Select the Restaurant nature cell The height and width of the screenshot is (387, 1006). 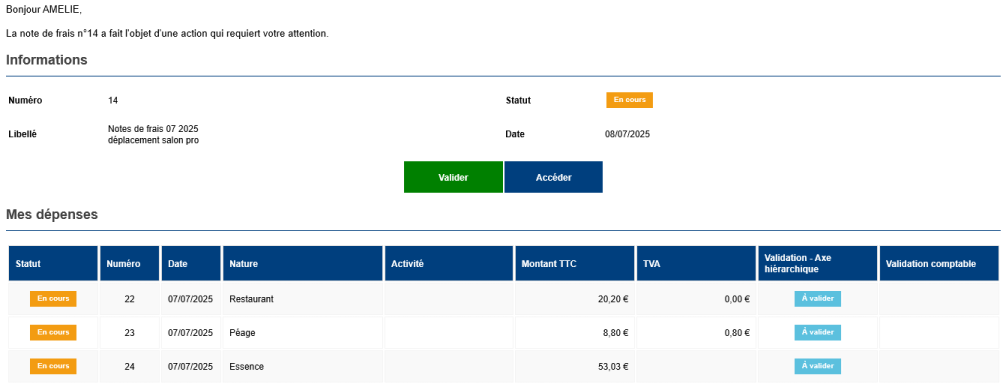click(302, 299)
